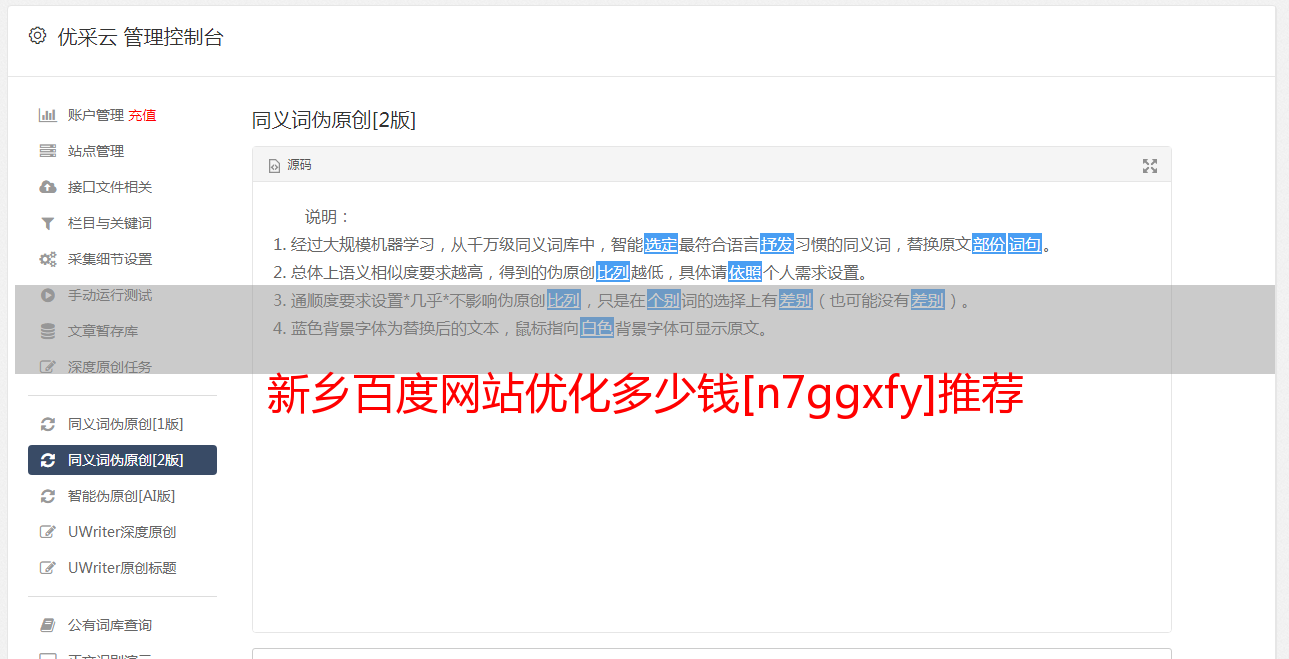Click the settings gear icon beside 优采云

coord(37,37)
